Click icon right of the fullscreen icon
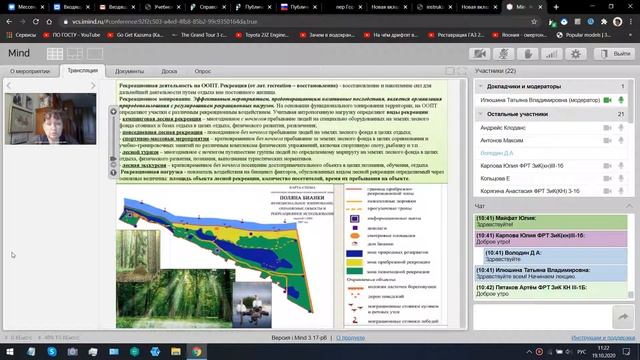 pos(462,71)
